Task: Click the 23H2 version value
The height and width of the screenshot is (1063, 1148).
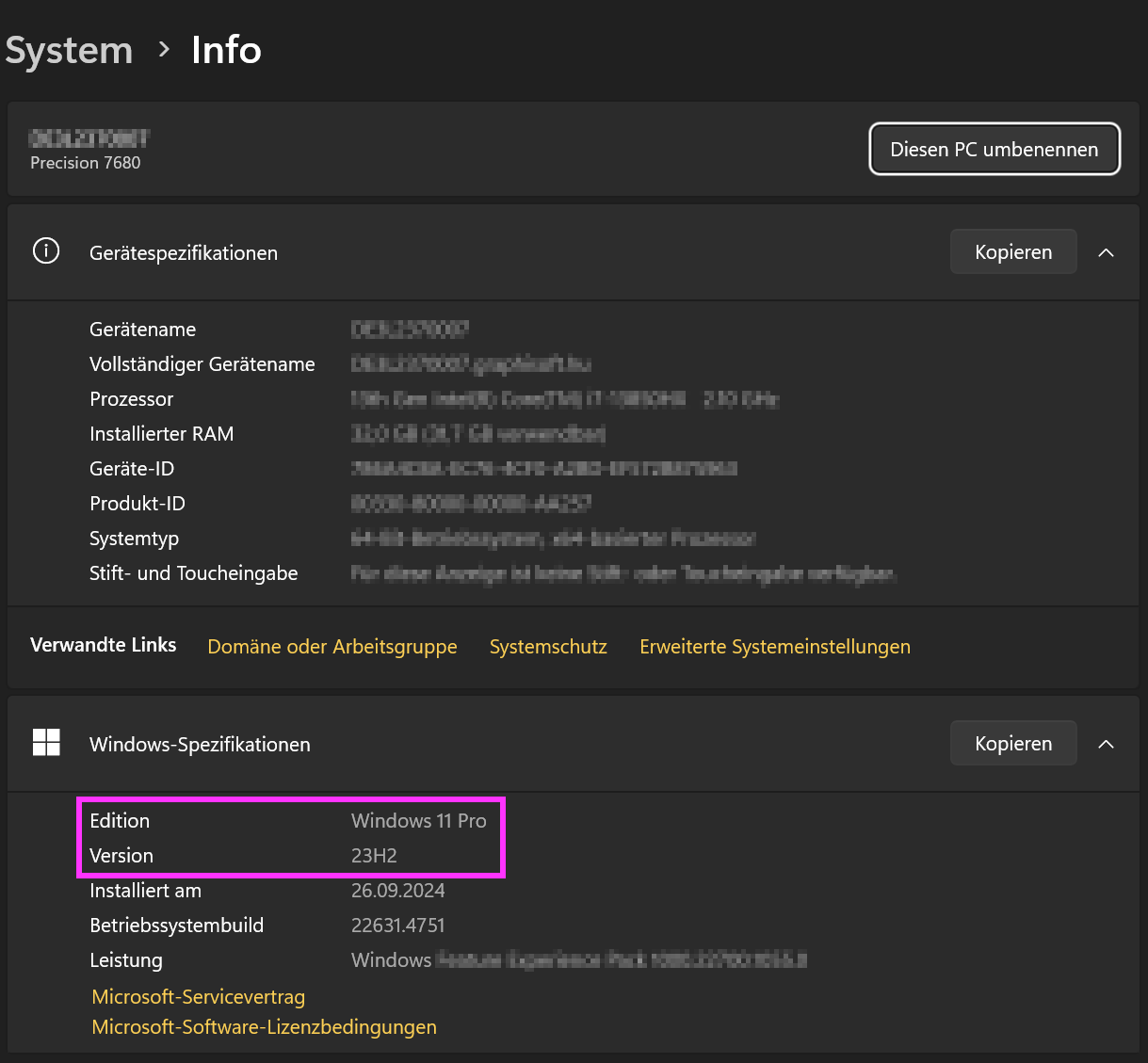Action: [374, 856]
